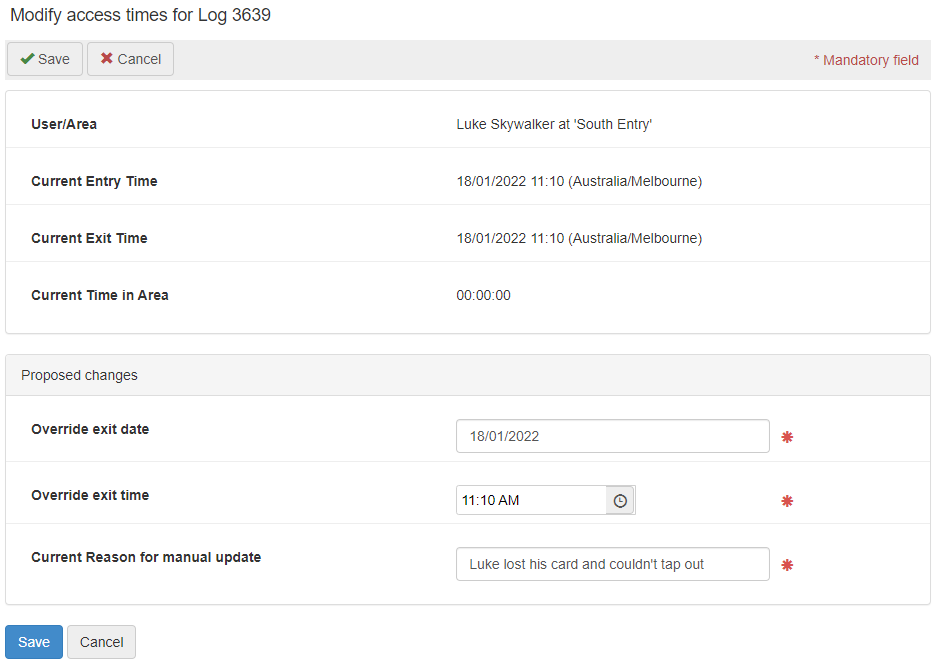Viewport: 941px width, 664px height.
Task: Click the Override exit date label
Action: tap(90, 429)
